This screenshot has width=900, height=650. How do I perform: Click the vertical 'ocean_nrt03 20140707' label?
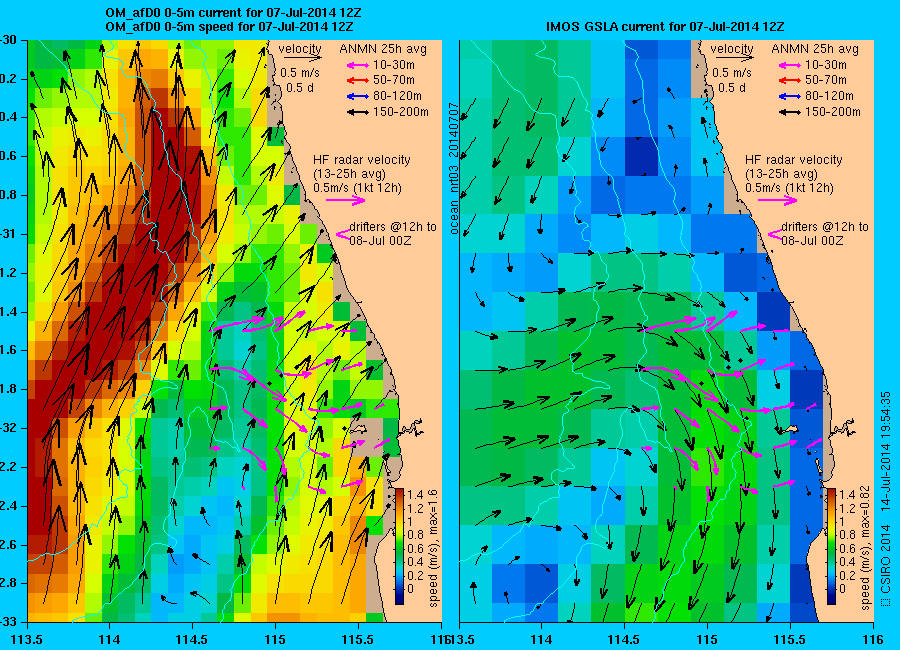454,169
